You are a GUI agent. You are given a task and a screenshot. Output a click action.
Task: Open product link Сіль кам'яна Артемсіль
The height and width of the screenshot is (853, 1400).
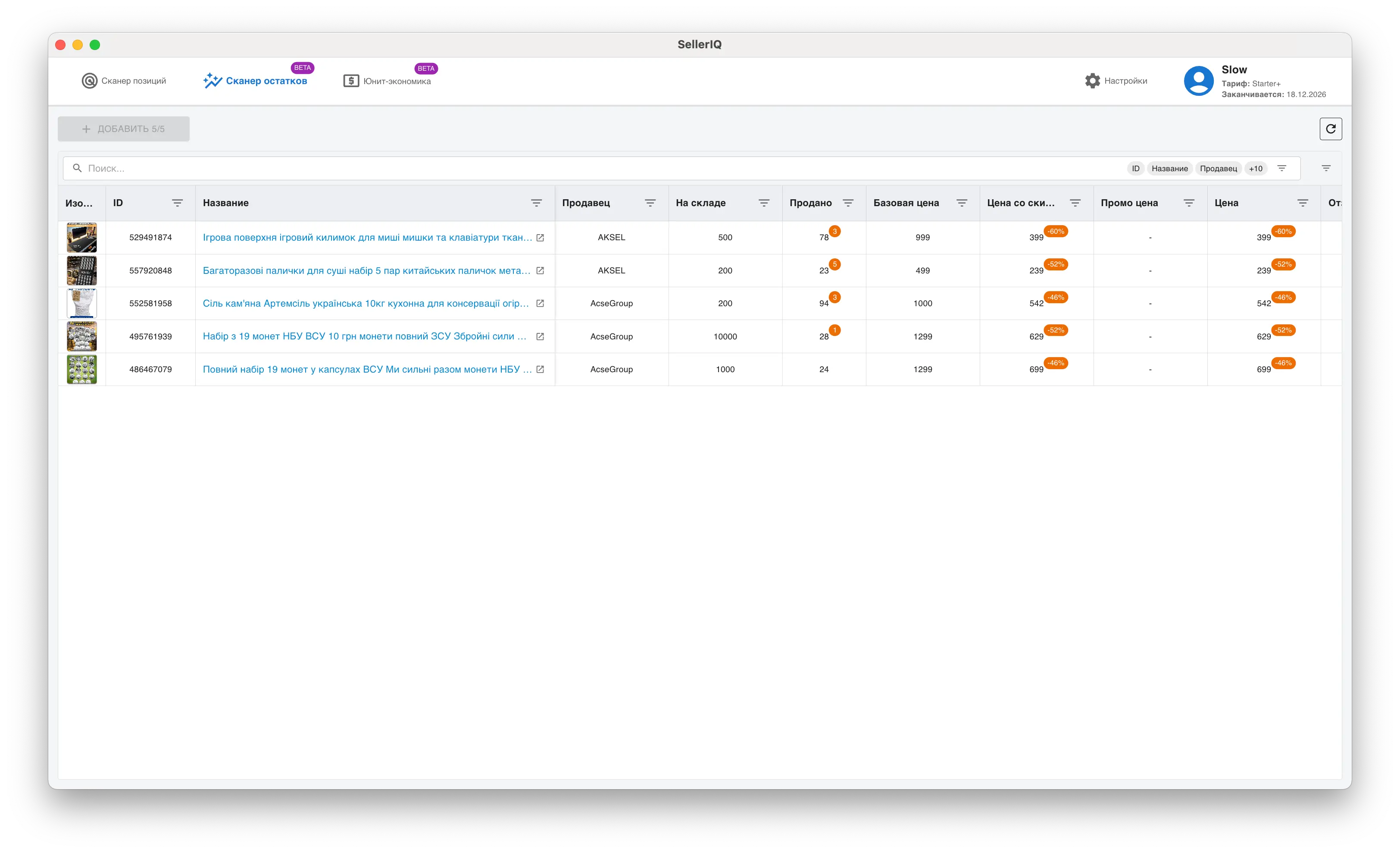(366, 304)
